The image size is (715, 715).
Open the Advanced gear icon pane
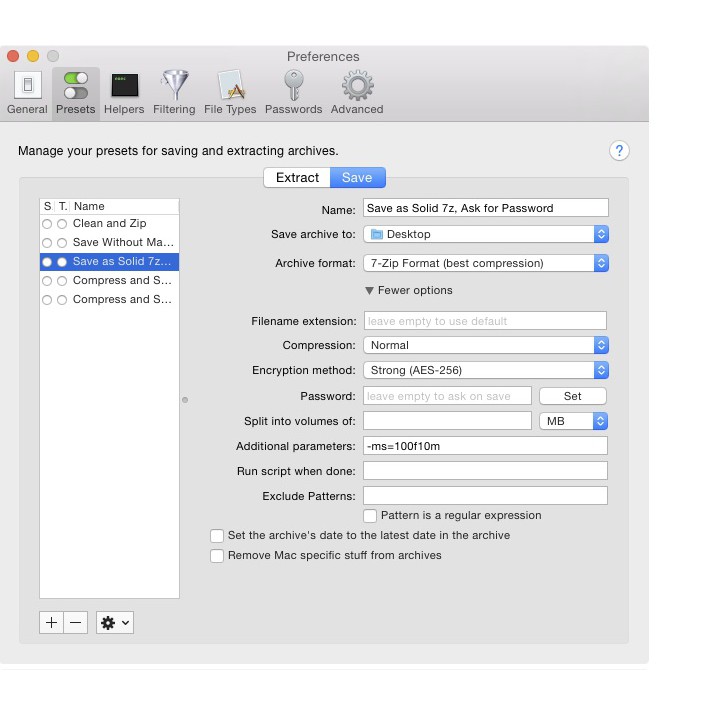pos(357,92)
